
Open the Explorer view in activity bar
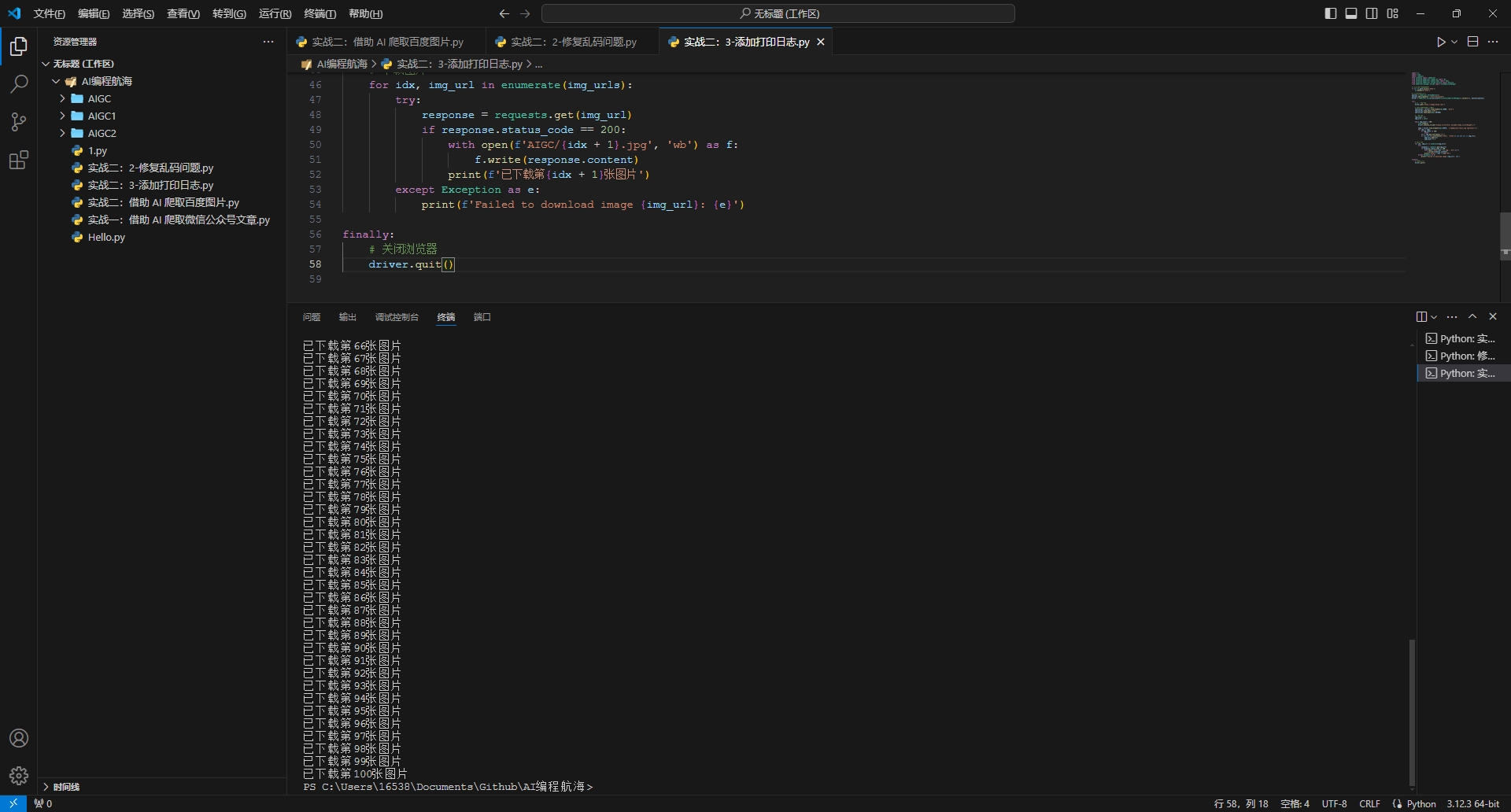click(x=19, y=47)
